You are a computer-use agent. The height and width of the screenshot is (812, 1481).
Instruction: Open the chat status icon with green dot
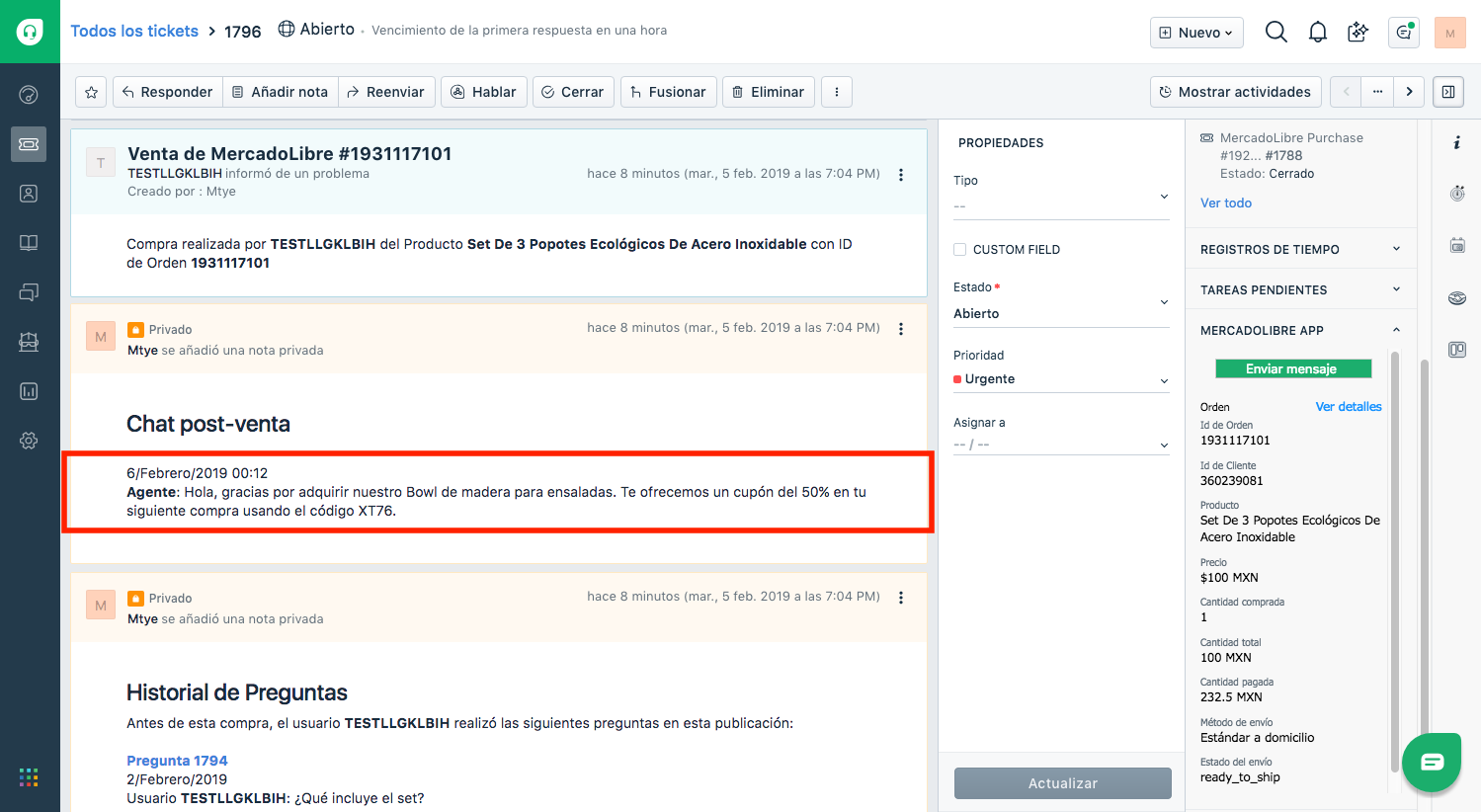1404,33
